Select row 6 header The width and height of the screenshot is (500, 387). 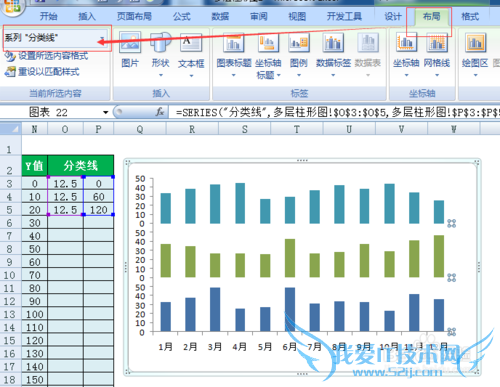click(9, 223)
